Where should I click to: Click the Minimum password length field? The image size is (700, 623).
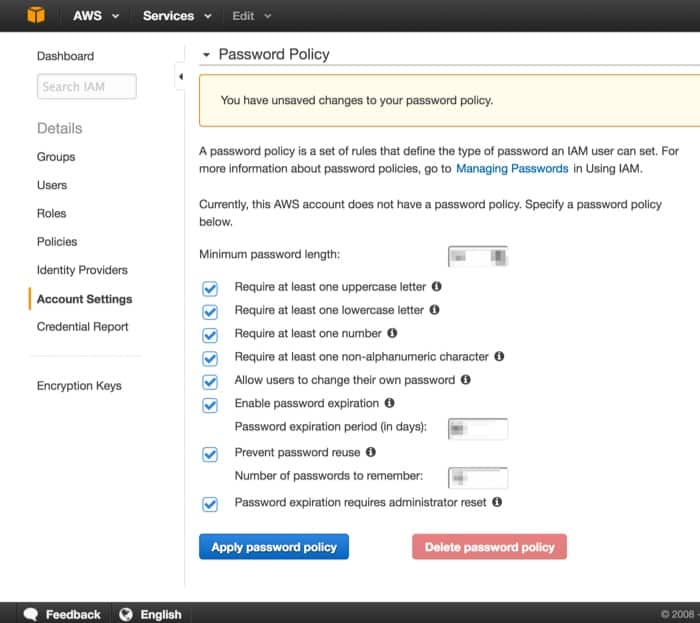478,257
